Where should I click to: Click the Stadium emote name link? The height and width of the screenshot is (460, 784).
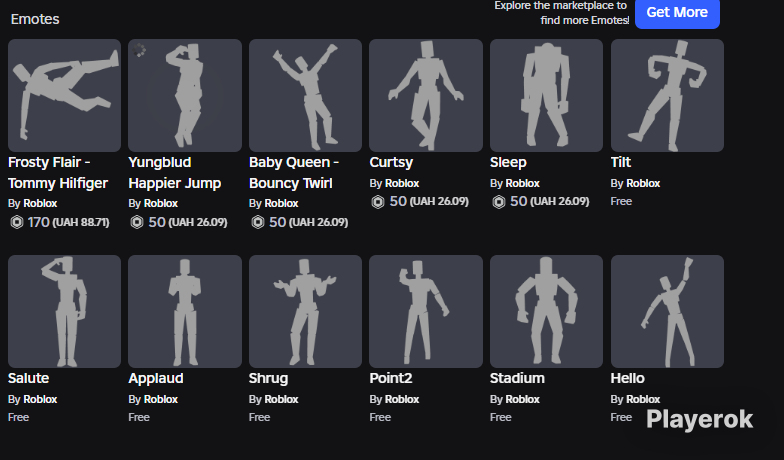coord(517,378)
